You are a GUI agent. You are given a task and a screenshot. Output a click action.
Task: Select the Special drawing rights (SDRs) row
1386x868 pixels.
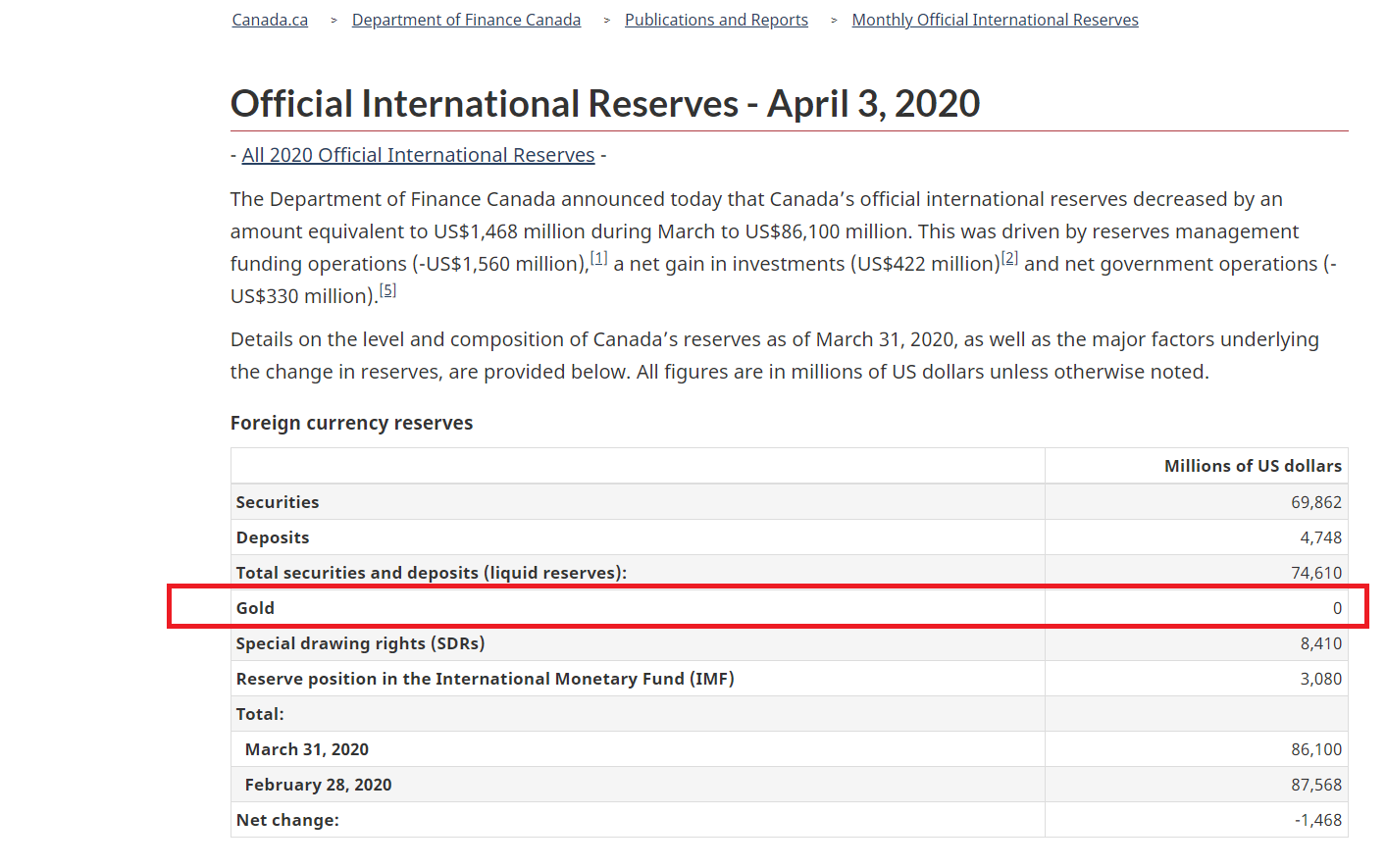[360, 643]
